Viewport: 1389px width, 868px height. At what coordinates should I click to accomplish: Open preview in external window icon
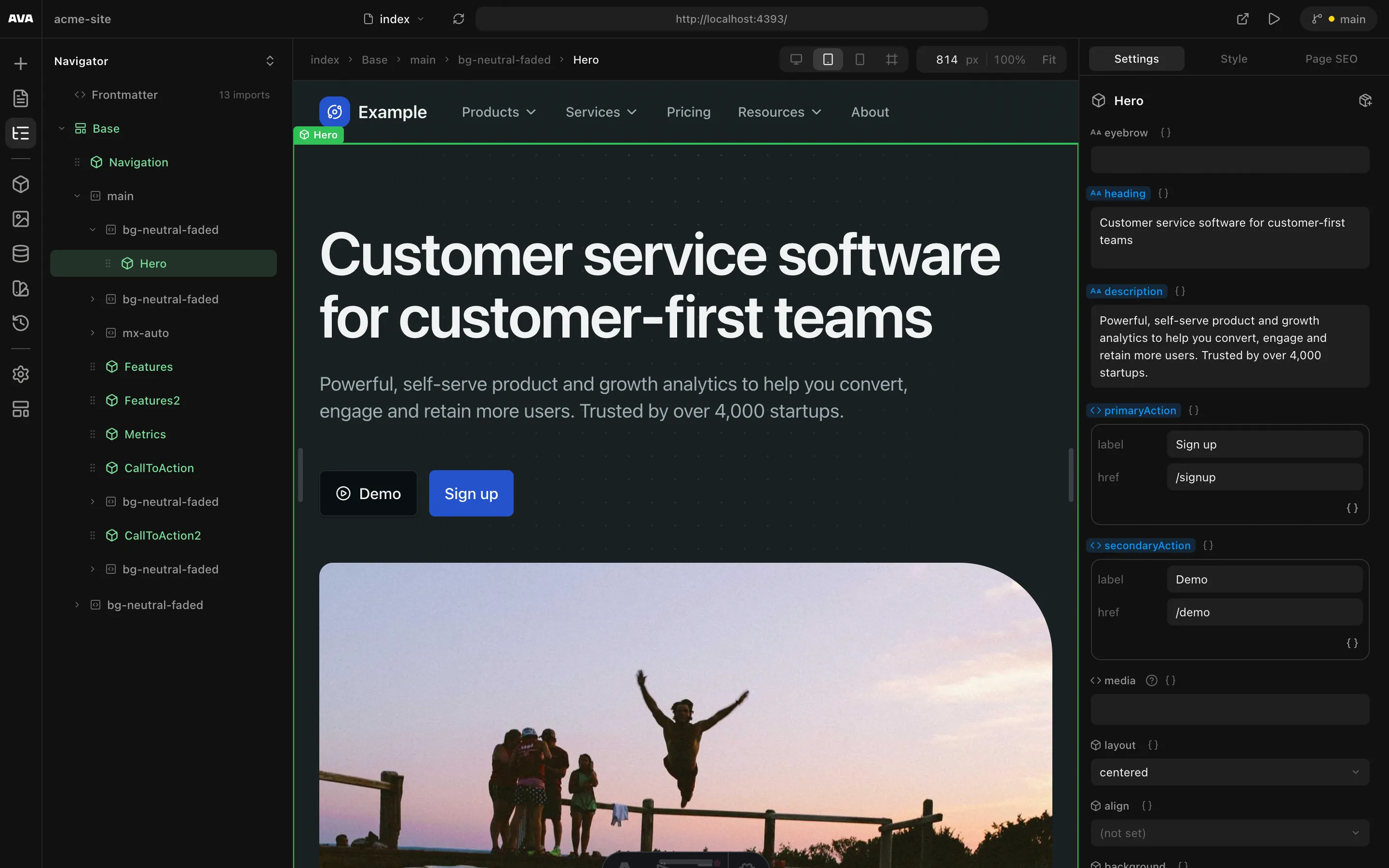click(x=1242, y=19)
